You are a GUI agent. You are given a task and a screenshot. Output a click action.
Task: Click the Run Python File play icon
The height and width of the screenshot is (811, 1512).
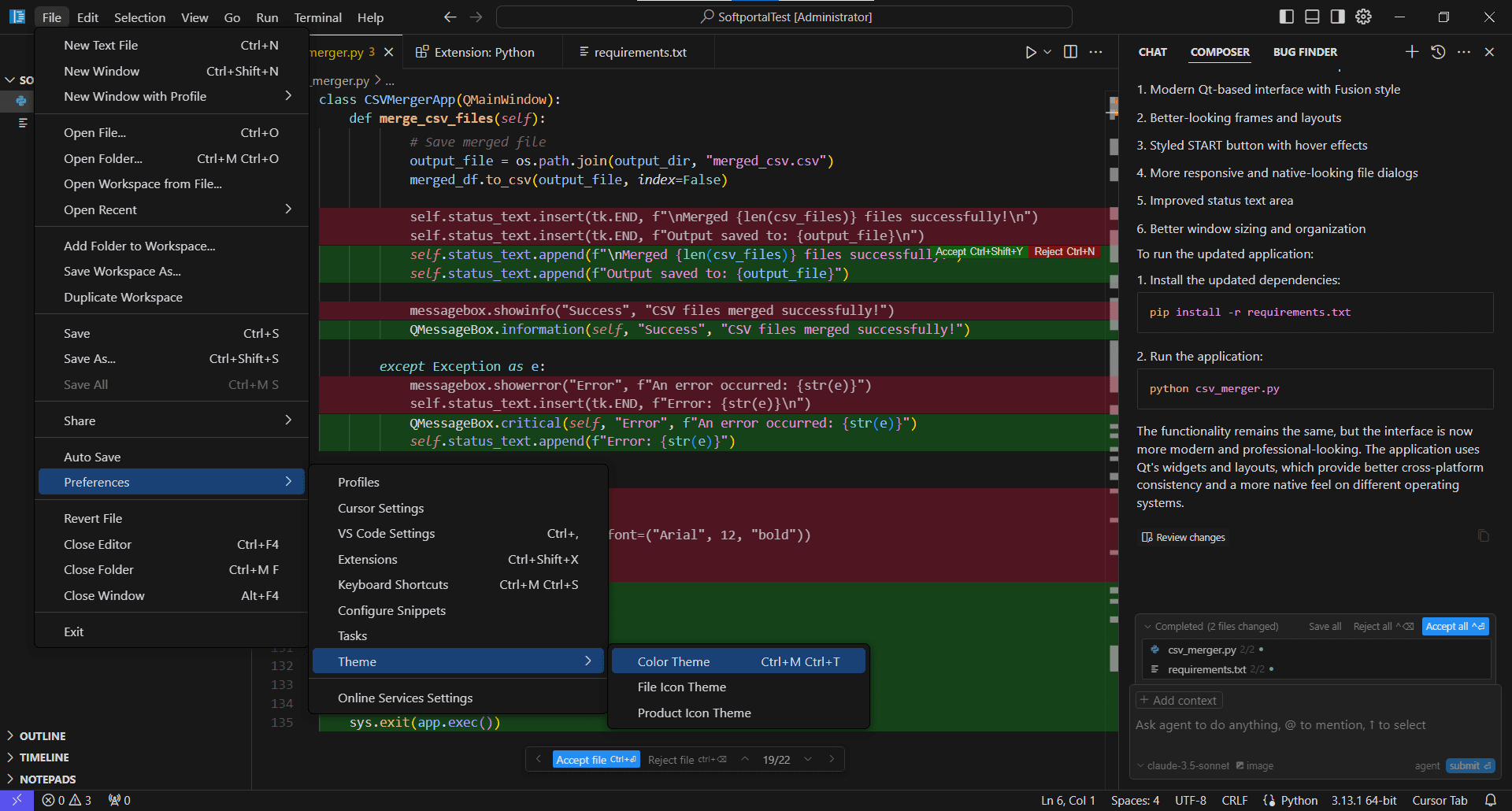click(1030, 52)
